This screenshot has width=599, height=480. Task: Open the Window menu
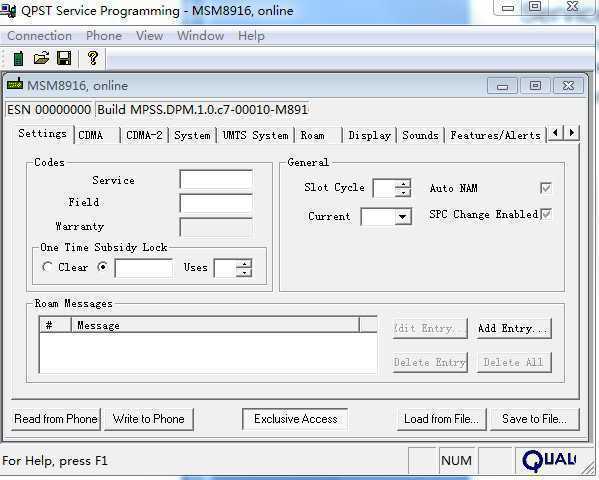pyautogui.click(x=200, y=36)
